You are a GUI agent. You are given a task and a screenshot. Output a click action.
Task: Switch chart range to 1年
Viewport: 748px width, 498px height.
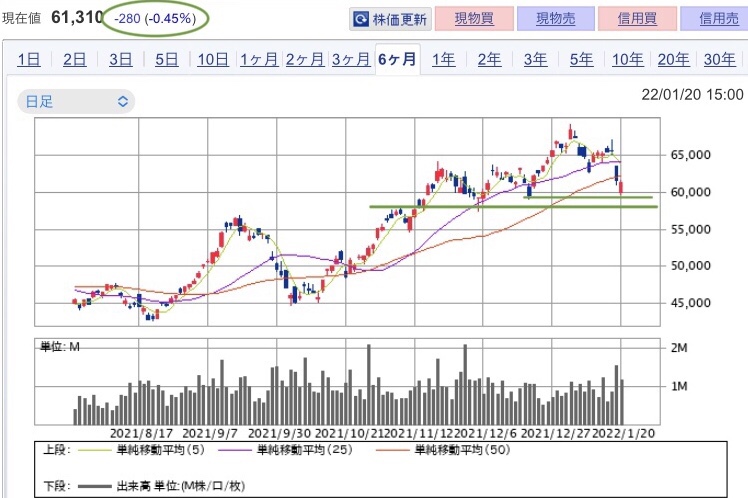(443, 60)
